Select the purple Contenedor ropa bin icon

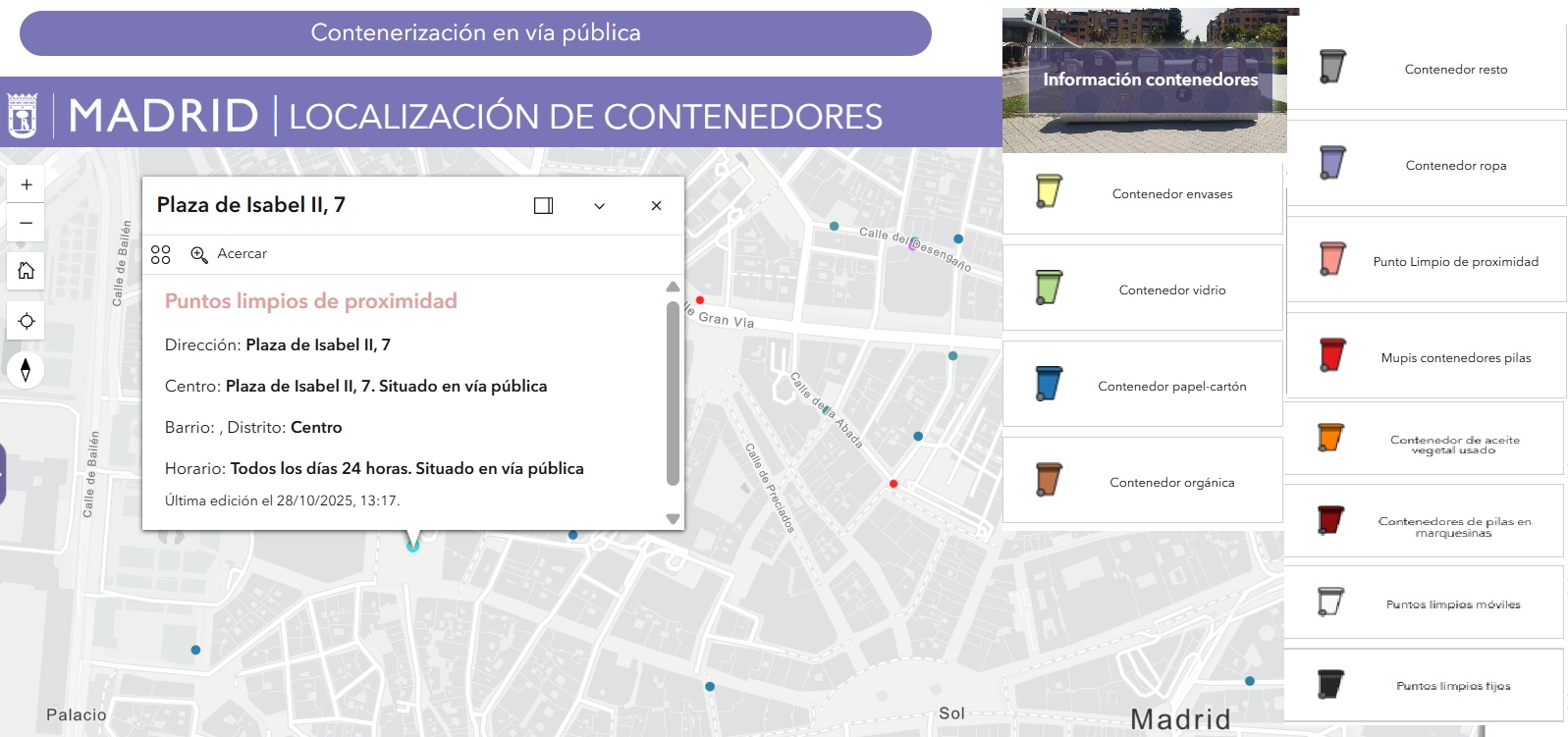(x=1332, y=163)
